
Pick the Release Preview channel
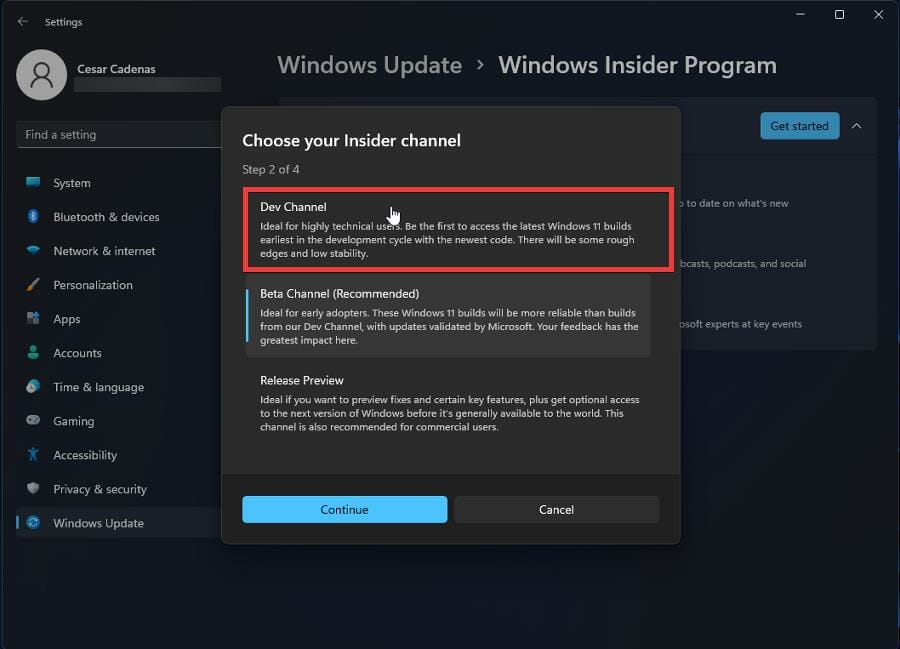448,403
